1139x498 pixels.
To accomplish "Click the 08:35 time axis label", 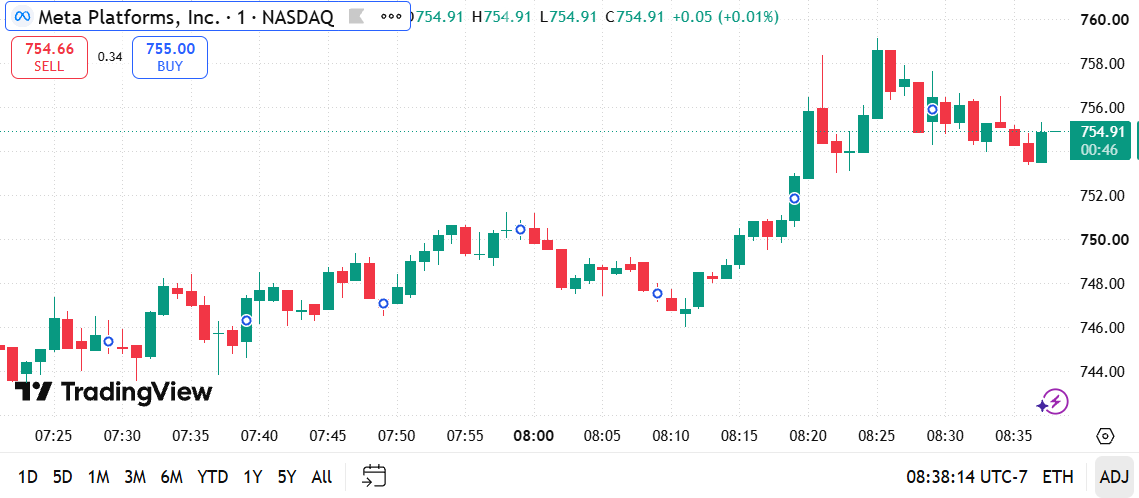I will click(1014, 436).
